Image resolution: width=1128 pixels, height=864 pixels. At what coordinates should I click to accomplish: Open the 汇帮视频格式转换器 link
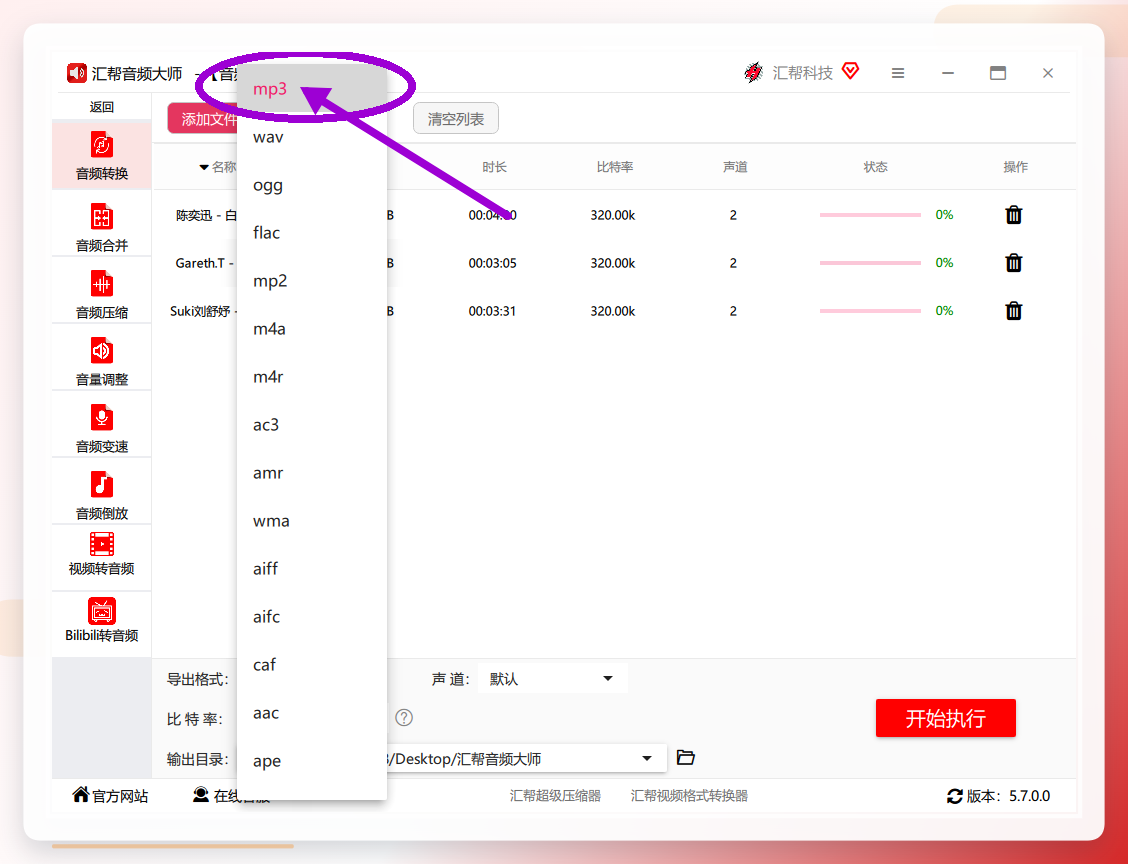[689, 796]
